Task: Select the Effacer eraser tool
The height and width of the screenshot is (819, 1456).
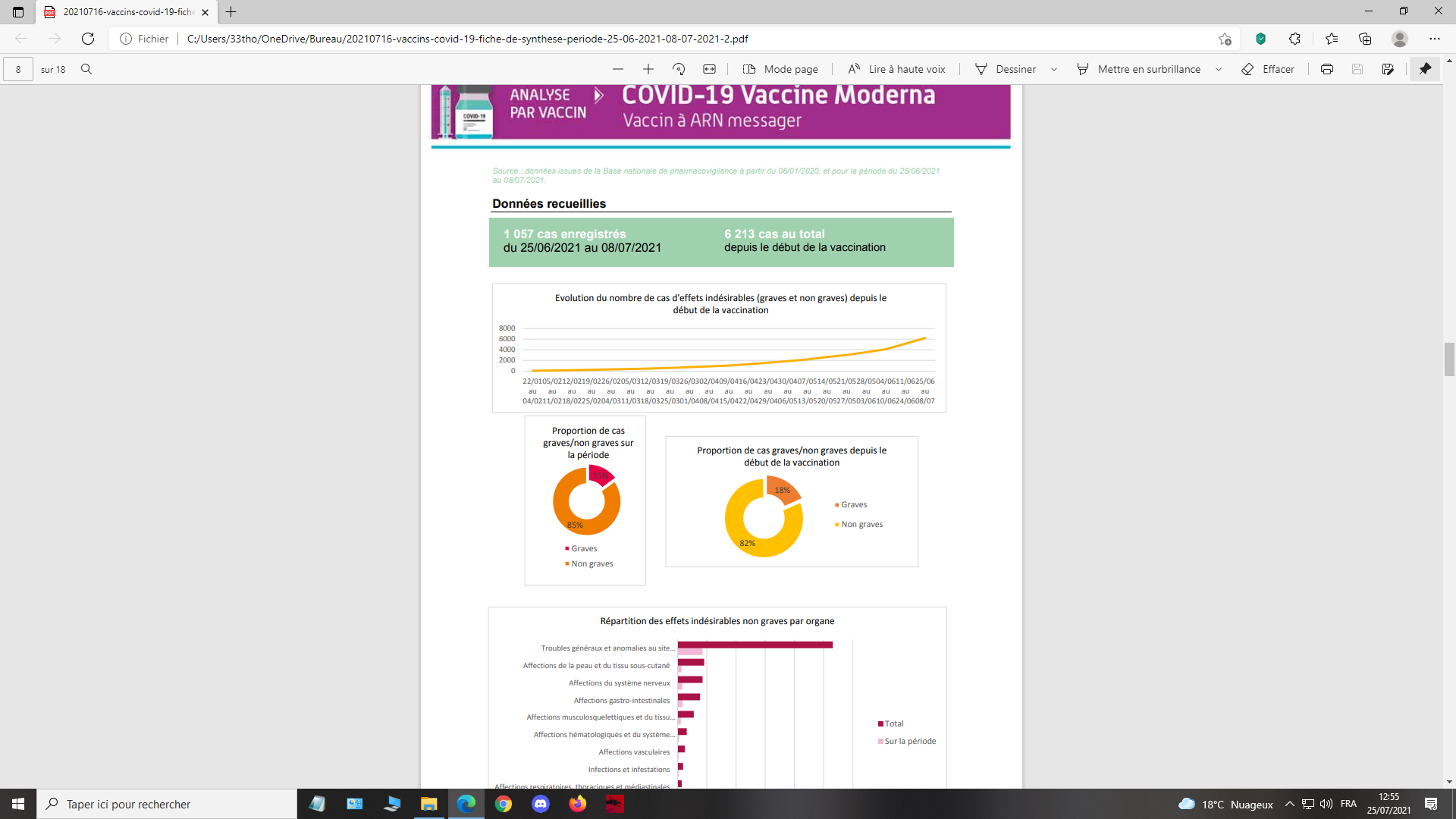Action: click(1268, 69)
